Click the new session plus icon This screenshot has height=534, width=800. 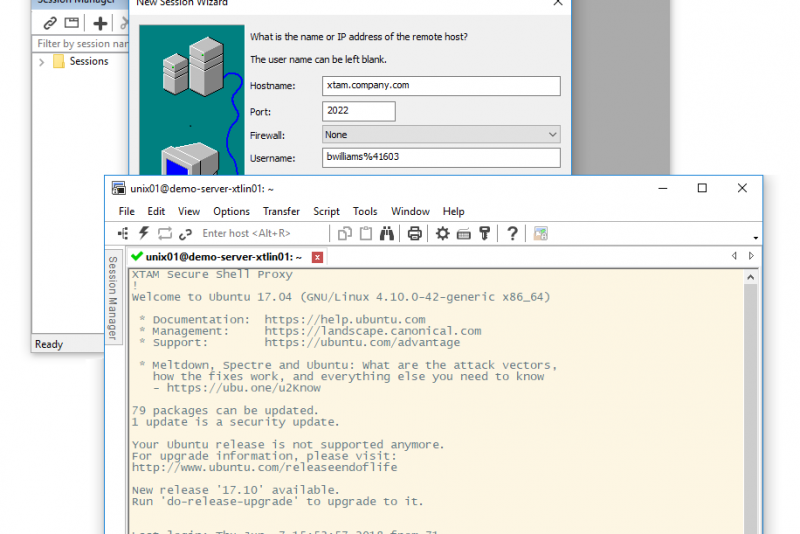pos(100,23)
